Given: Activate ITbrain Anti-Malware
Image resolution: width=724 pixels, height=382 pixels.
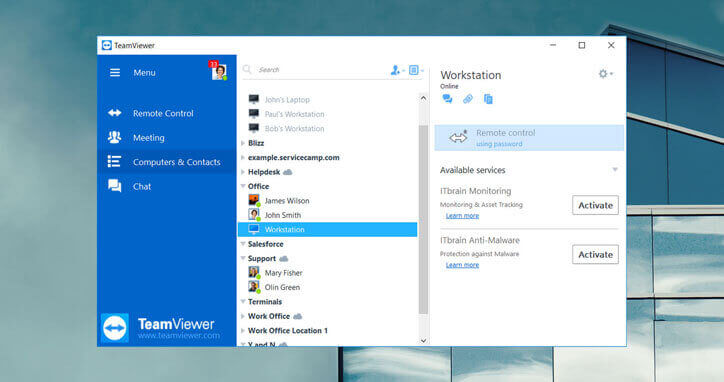Looking at the screenshot, I should tap(595, 255).
